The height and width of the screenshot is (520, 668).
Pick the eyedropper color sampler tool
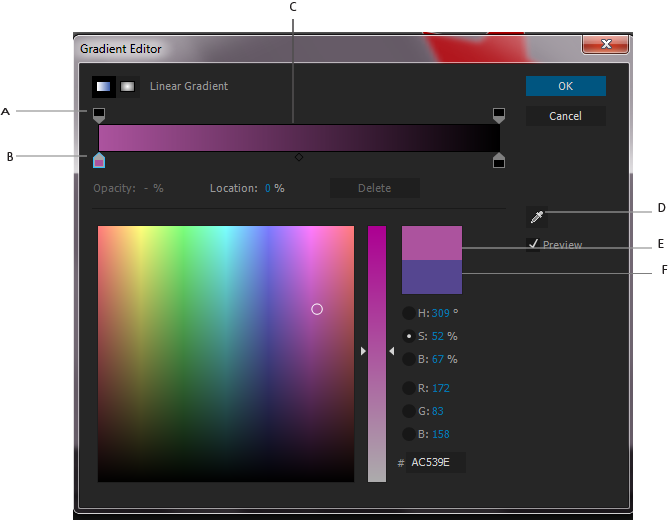point(537,217)
